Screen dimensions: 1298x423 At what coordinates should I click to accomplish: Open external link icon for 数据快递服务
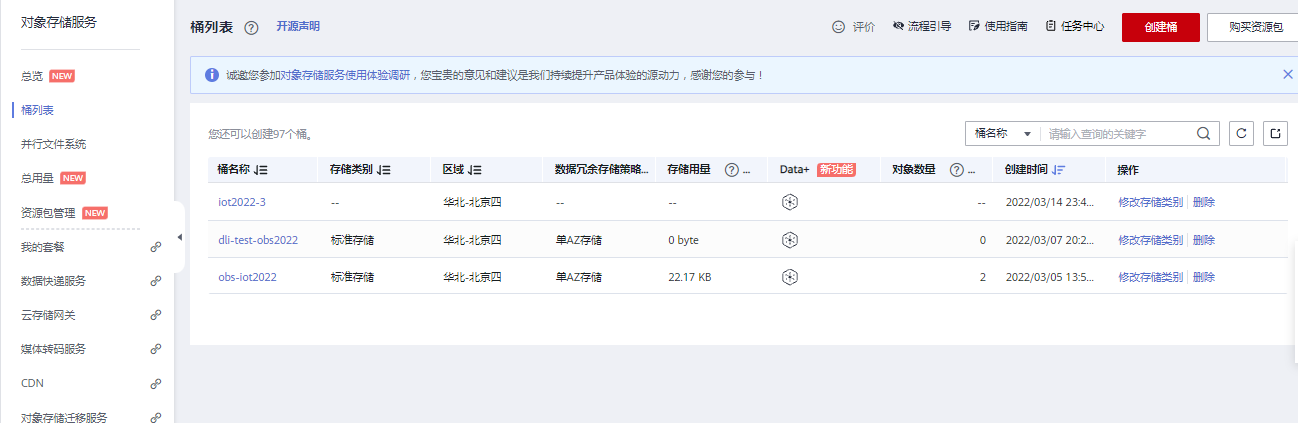155,281
